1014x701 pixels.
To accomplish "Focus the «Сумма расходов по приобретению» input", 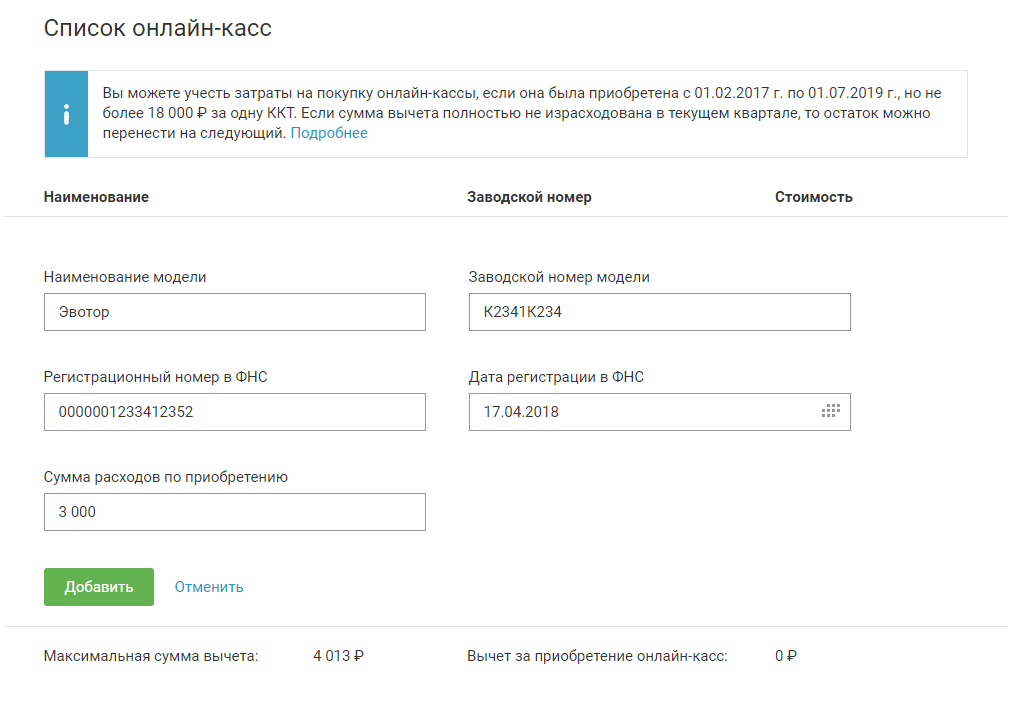I will click(235, 512).
